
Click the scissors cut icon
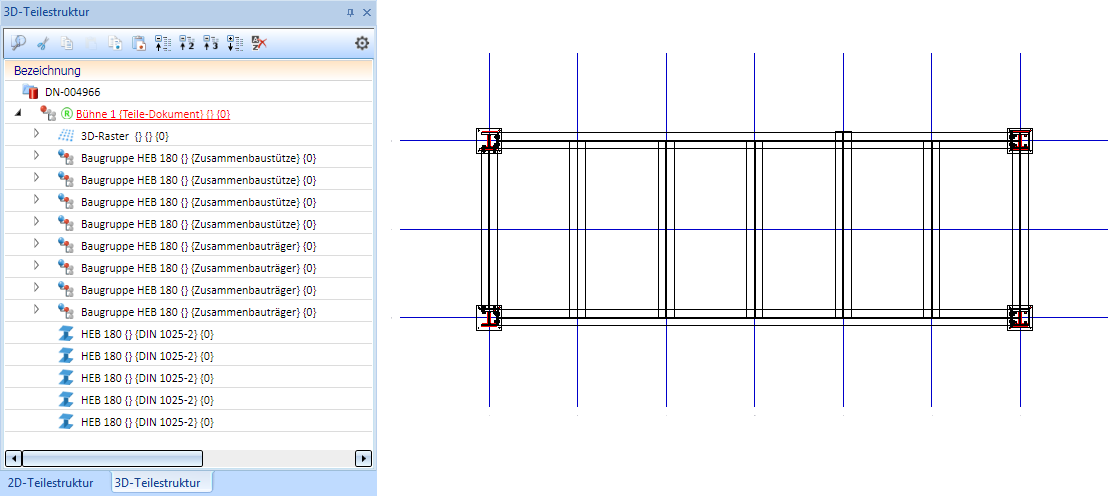(x=43, y=43)
